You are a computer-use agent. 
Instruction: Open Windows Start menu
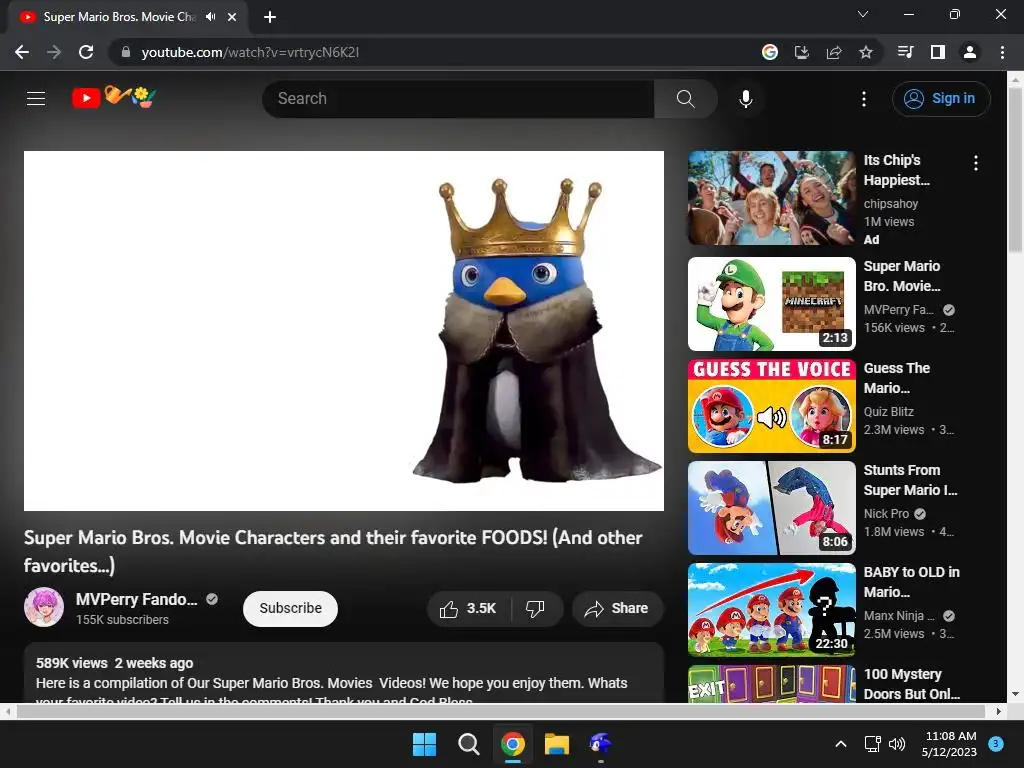point(424,744)
